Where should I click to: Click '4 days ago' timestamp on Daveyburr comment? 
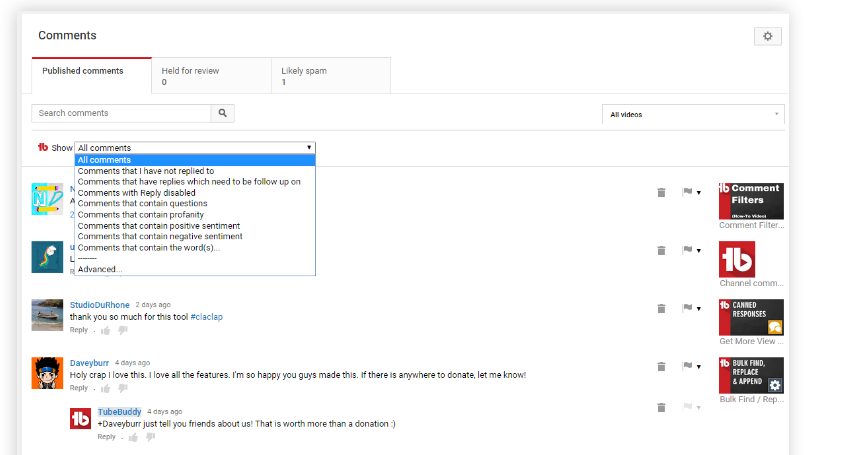click(x=132, y=363)
